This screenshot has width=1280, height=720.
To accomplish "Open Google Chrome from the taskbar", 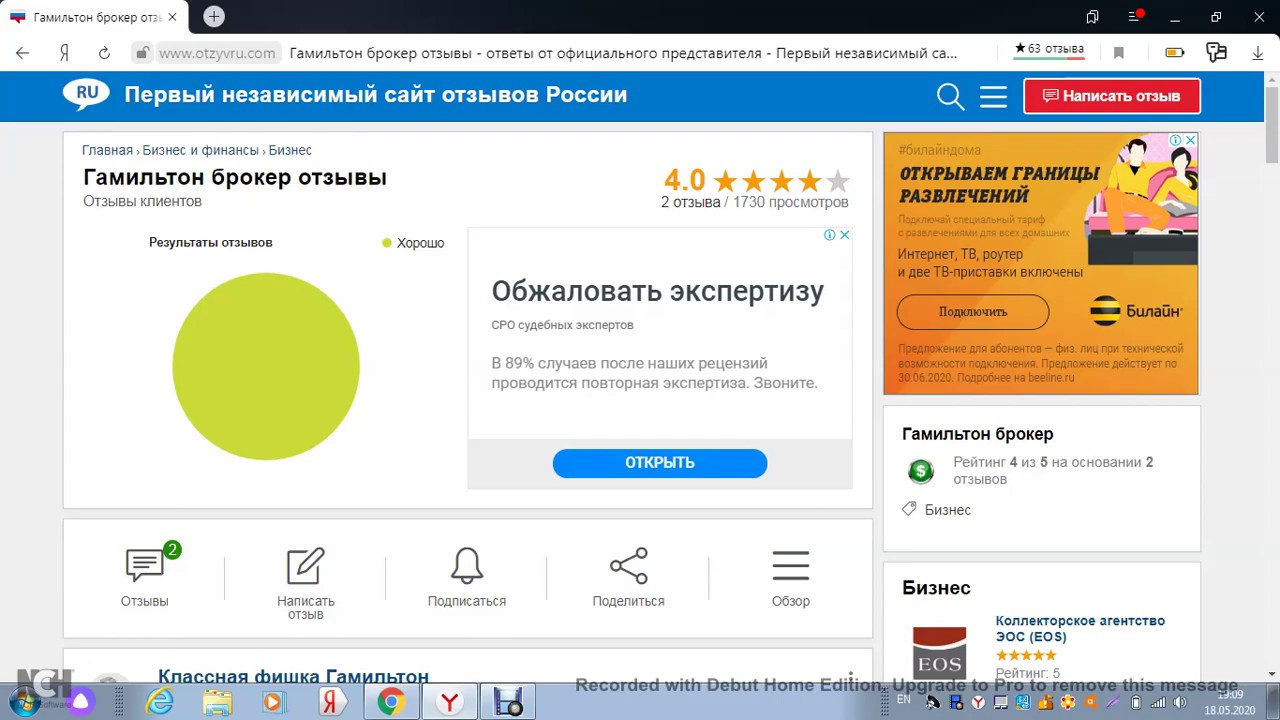I will pyautogui.click(x=391, y=702).
